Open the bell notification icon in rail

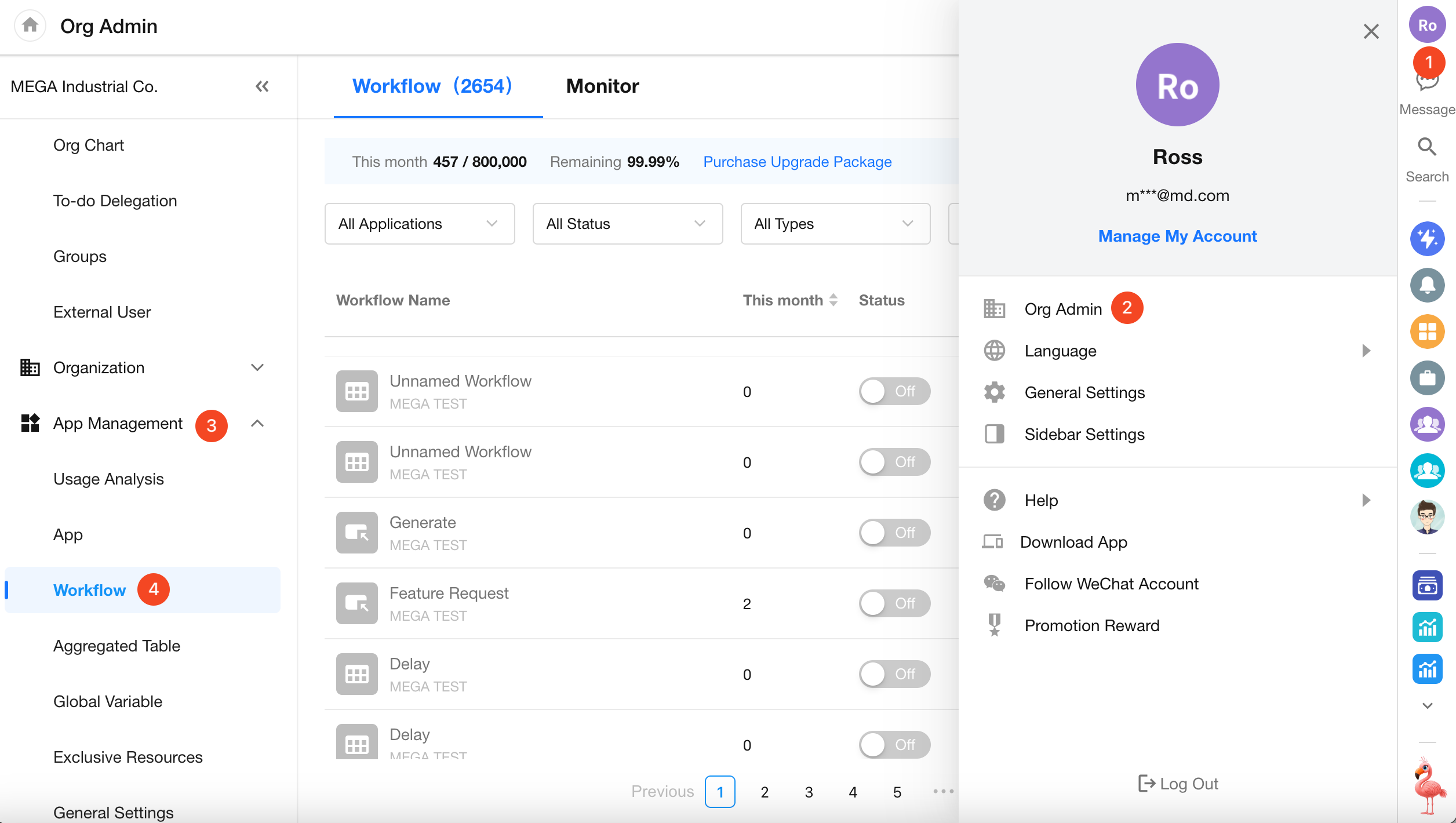coord(1426,285)
